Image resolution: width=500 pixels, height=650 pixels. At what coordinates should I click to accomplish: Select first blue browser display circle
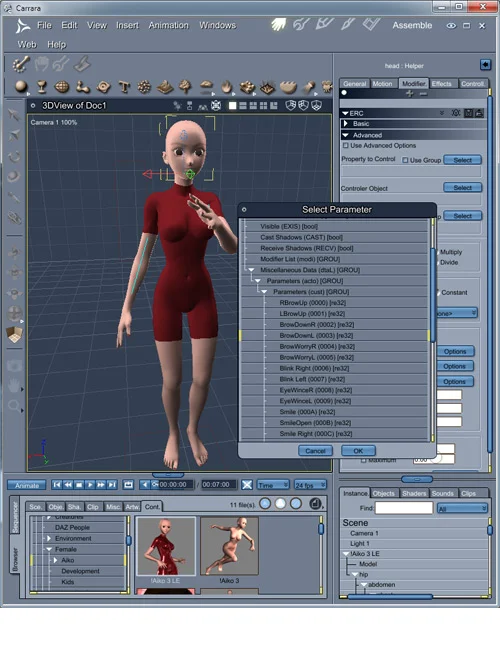265,504
